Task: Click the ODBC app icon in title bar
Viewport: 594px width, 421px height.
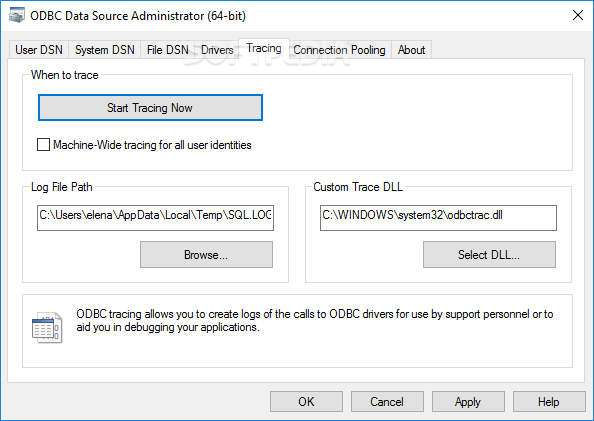Action: coord(17,15)
